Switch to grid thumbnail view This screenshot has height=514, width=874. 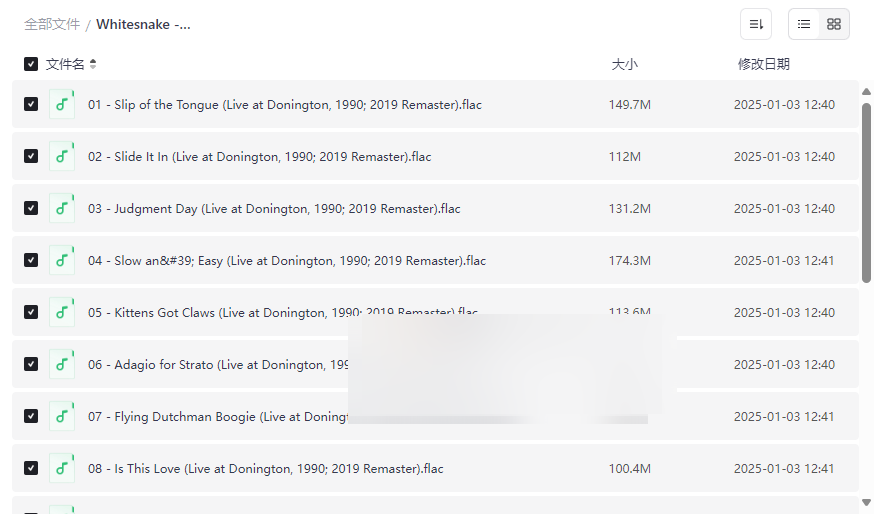(834, 24)
